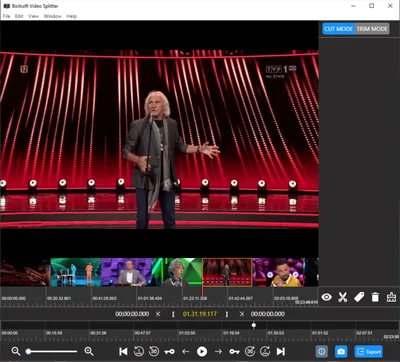Click the video preview area
Screen dimensions: 400x362
159,138
